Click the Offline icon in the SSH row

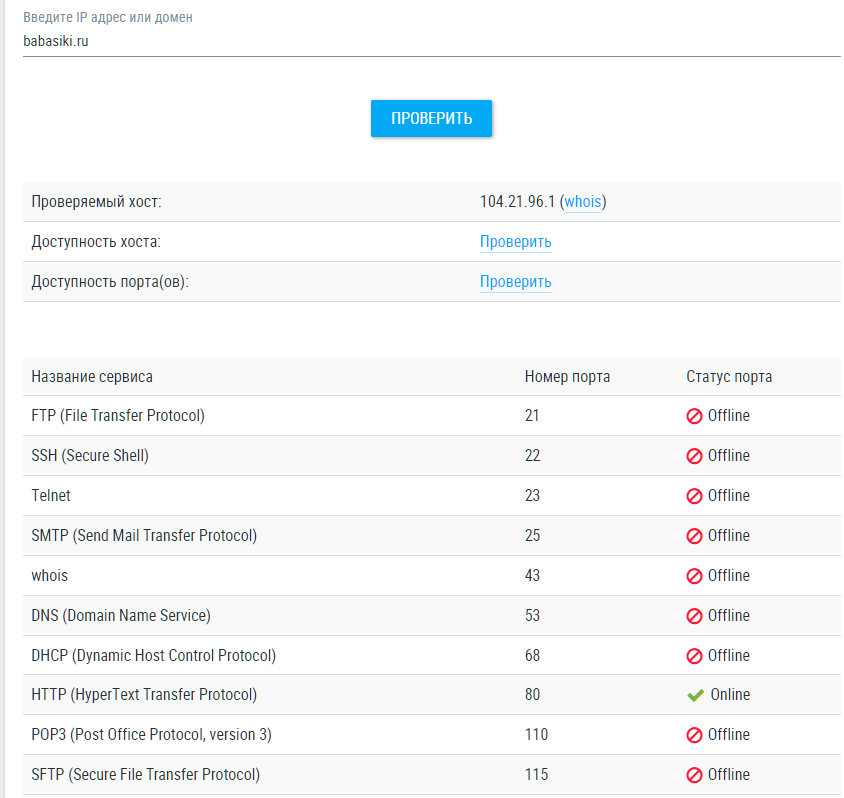pos(694,456)
